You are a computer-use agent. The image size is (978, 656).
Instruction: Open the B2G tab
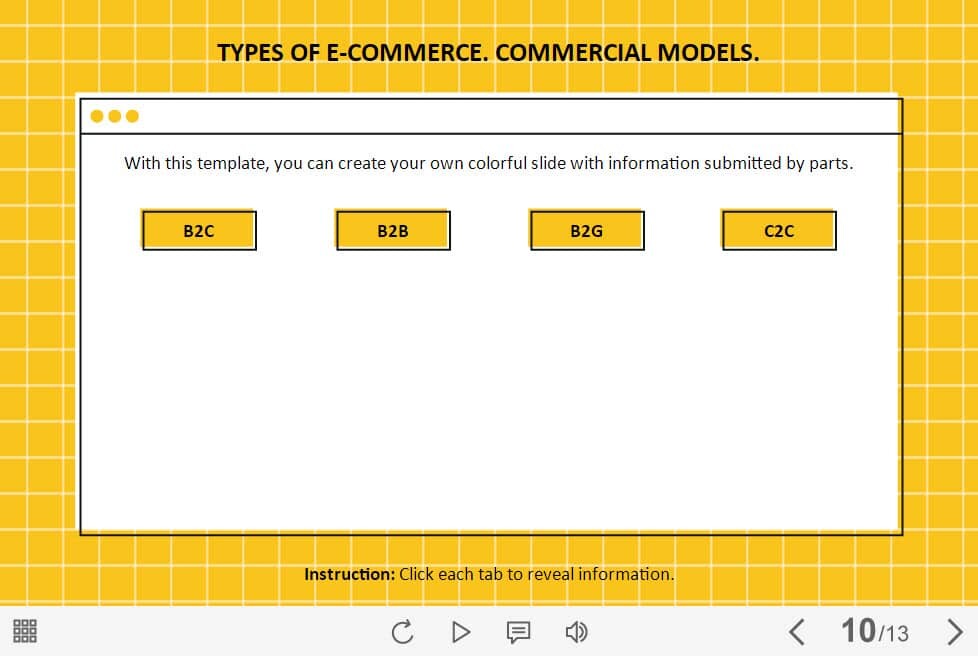click(x=587, y=230)
